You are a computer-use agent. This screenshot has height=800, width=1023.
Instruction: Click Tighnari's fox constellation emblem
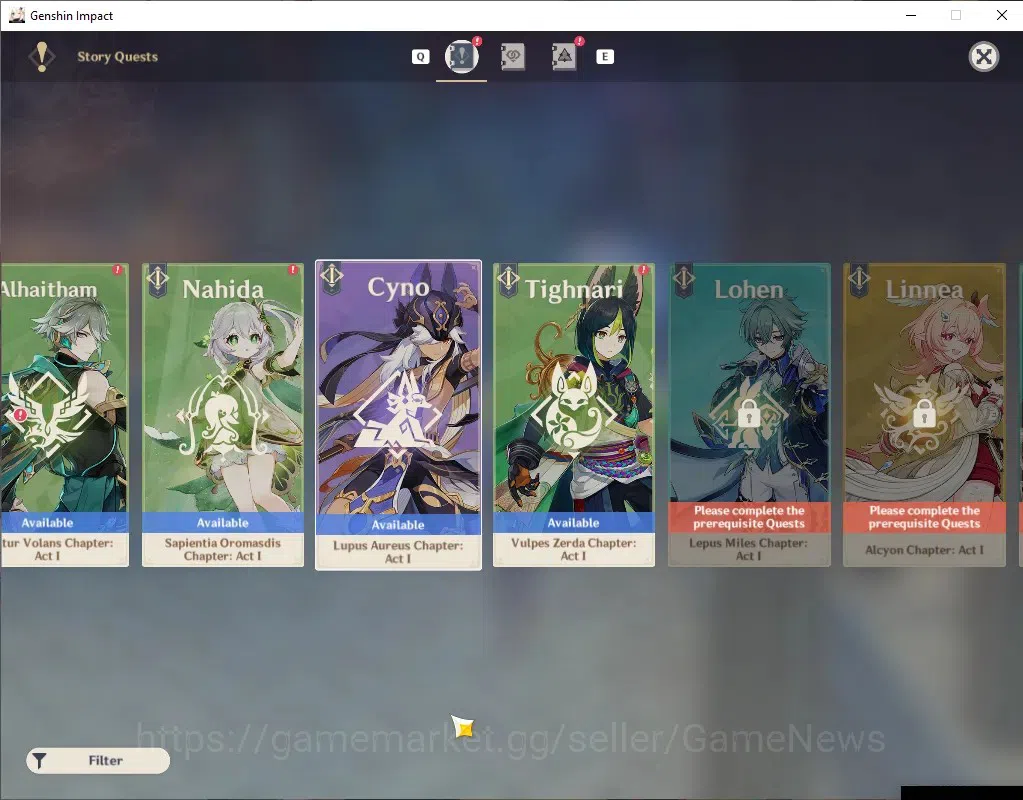(573, 408)
